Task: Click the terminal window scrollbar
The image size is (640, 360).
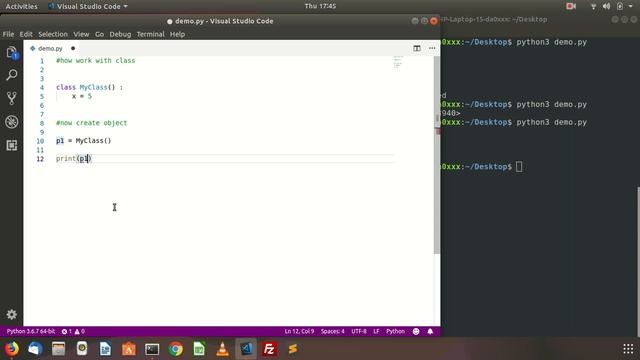Action: (x=638, y=262)
